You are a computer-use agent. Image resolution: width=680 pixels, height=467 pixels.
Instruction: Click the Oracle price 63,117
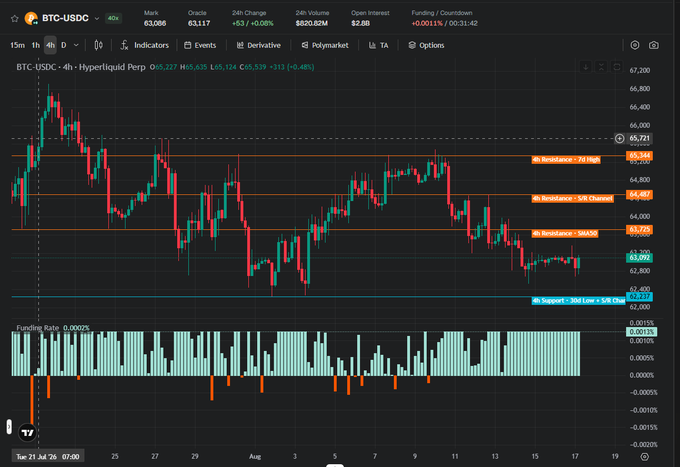click(199, 23)
